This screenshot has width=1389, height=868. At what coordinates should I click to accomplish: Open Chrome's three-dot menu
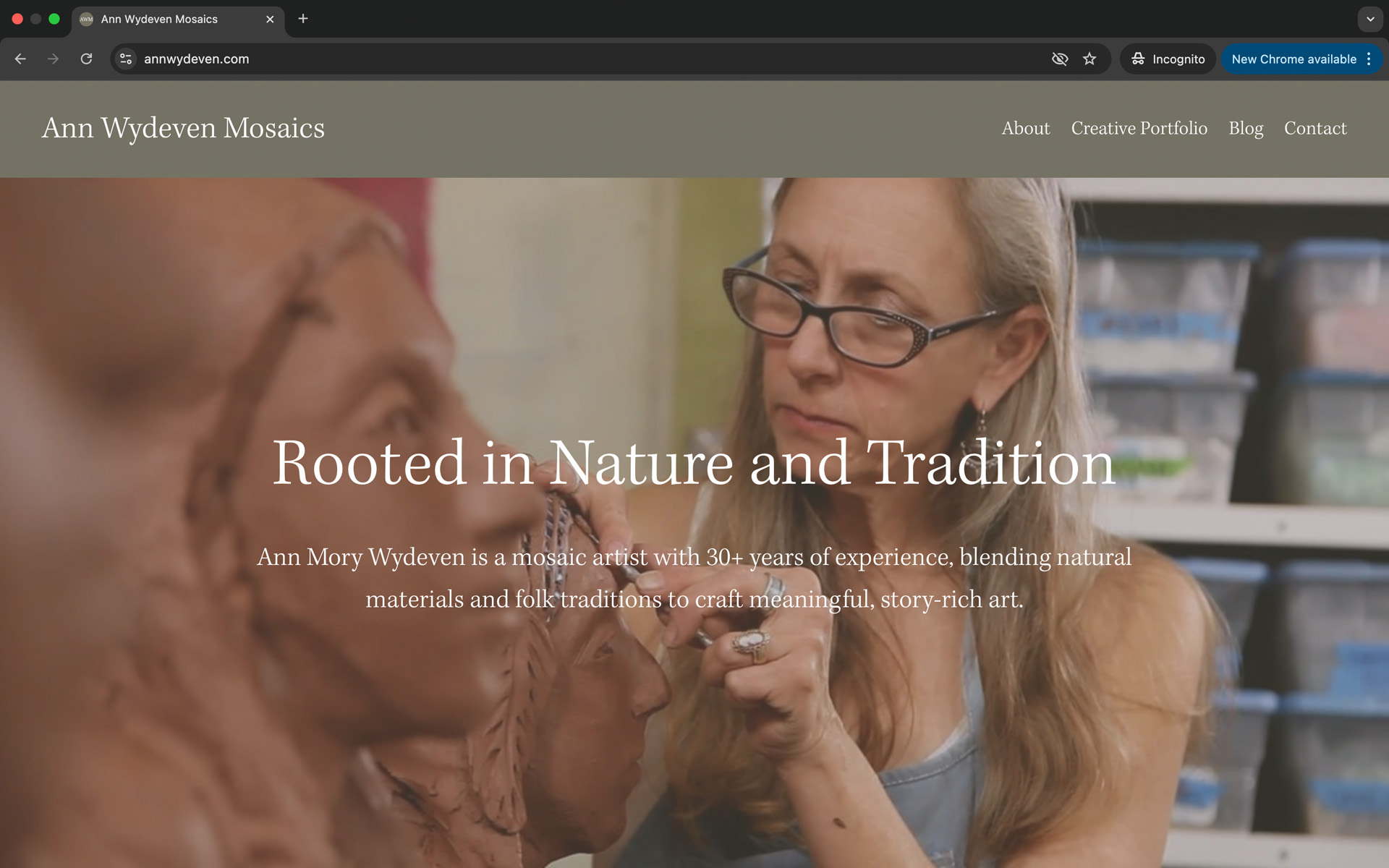1369,59
